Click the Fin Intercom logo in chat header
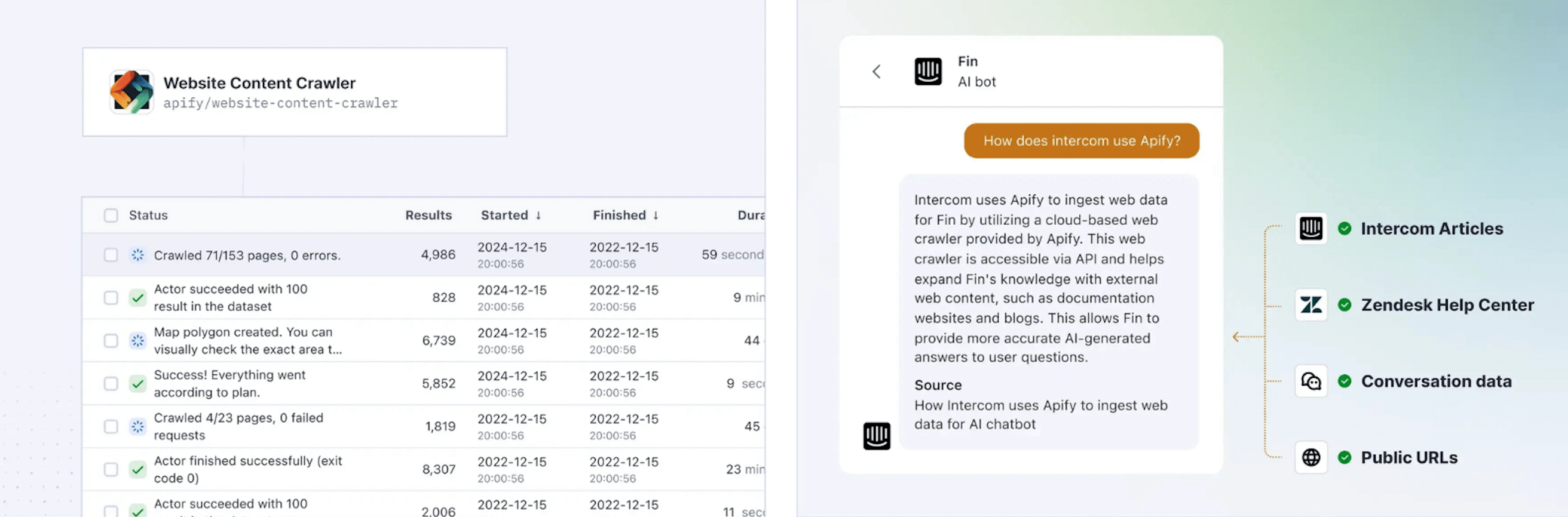 tap(928, 72)
